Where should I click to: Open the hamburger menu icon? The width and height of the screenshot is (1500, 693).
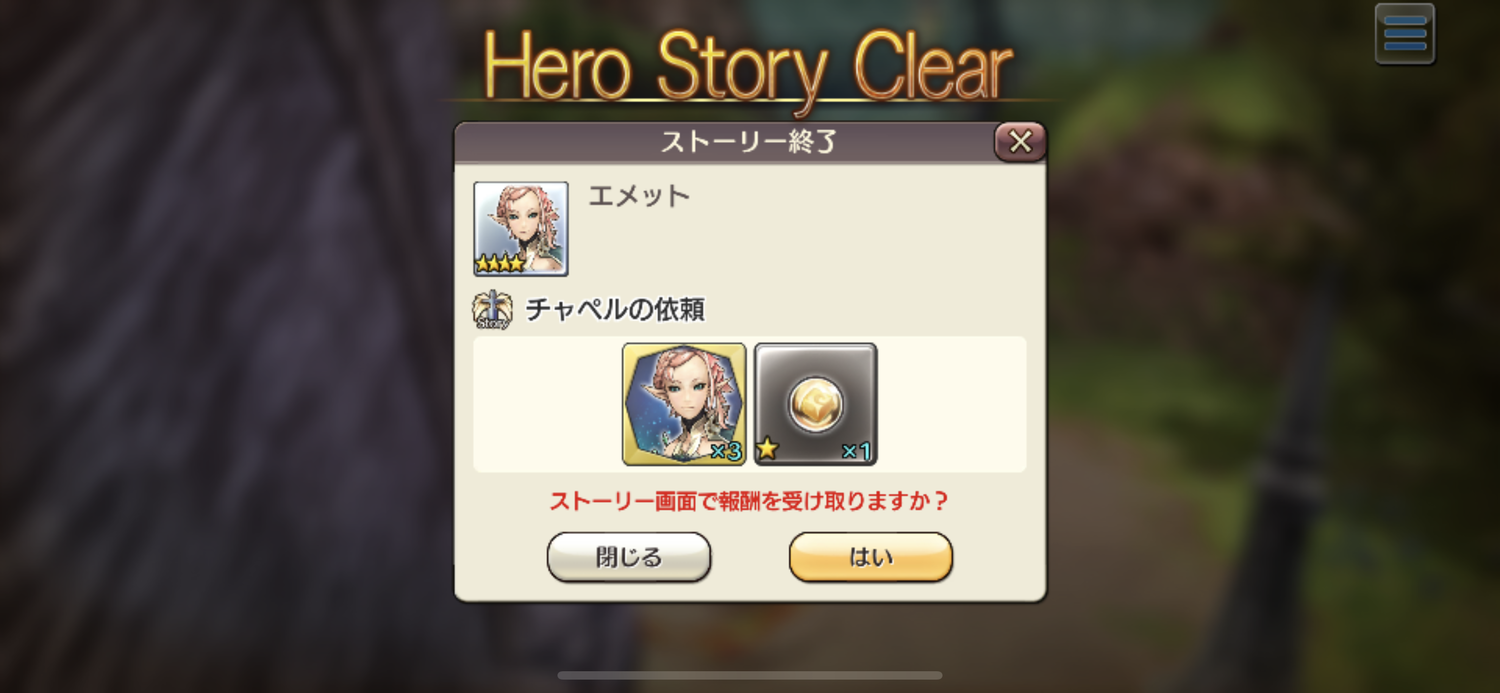tap(1405, 34)
